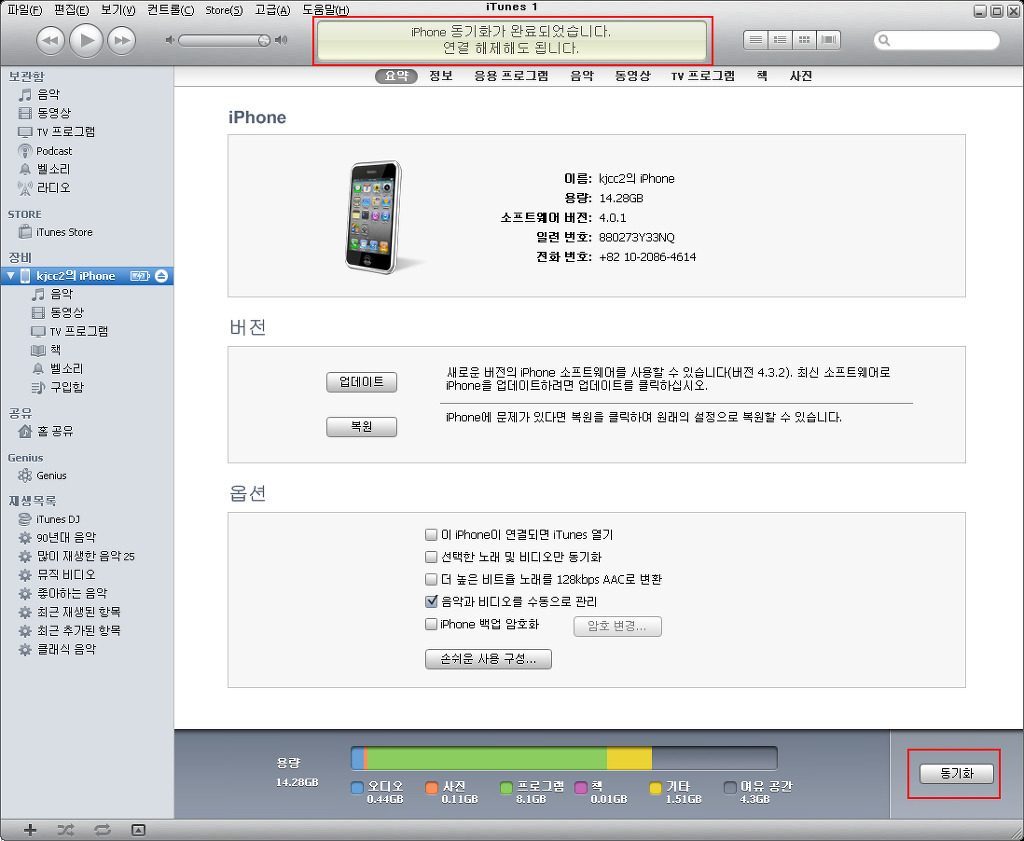Switch to the 응용 프로그램 tab

[511, 76]
